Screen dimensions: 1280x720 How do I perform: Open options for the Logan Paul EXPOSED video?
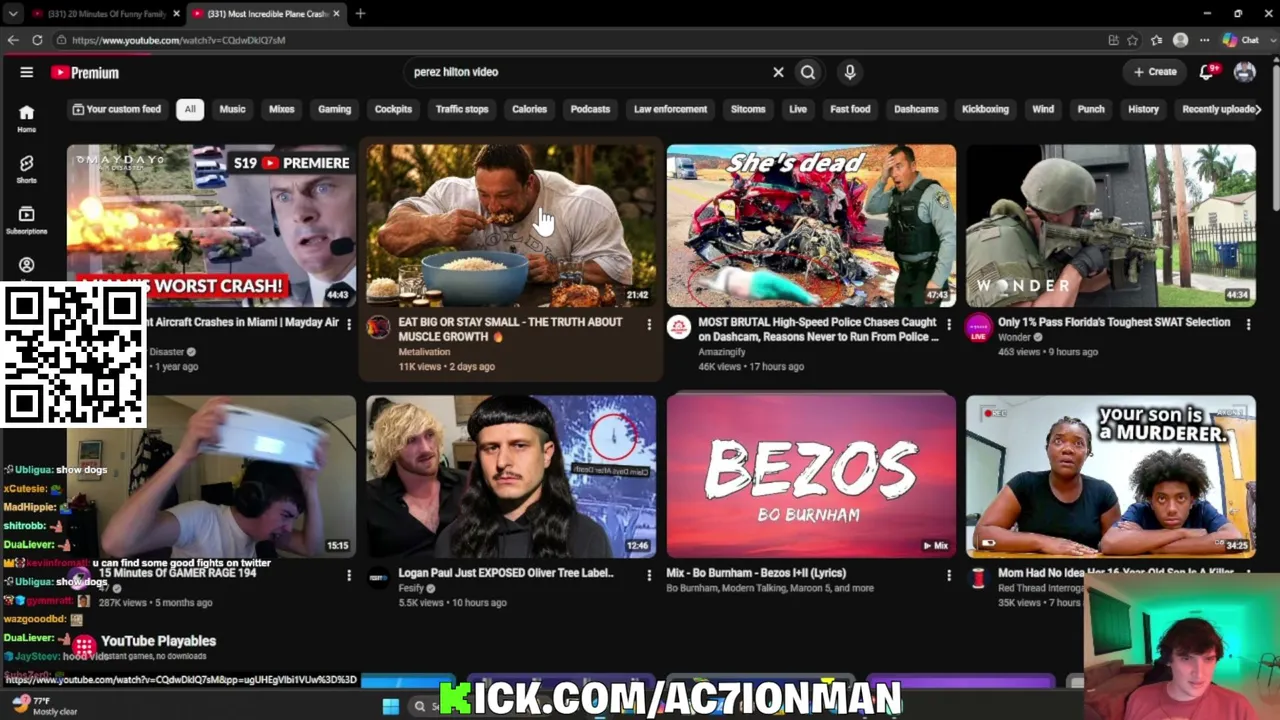click(x=648, y=574)
